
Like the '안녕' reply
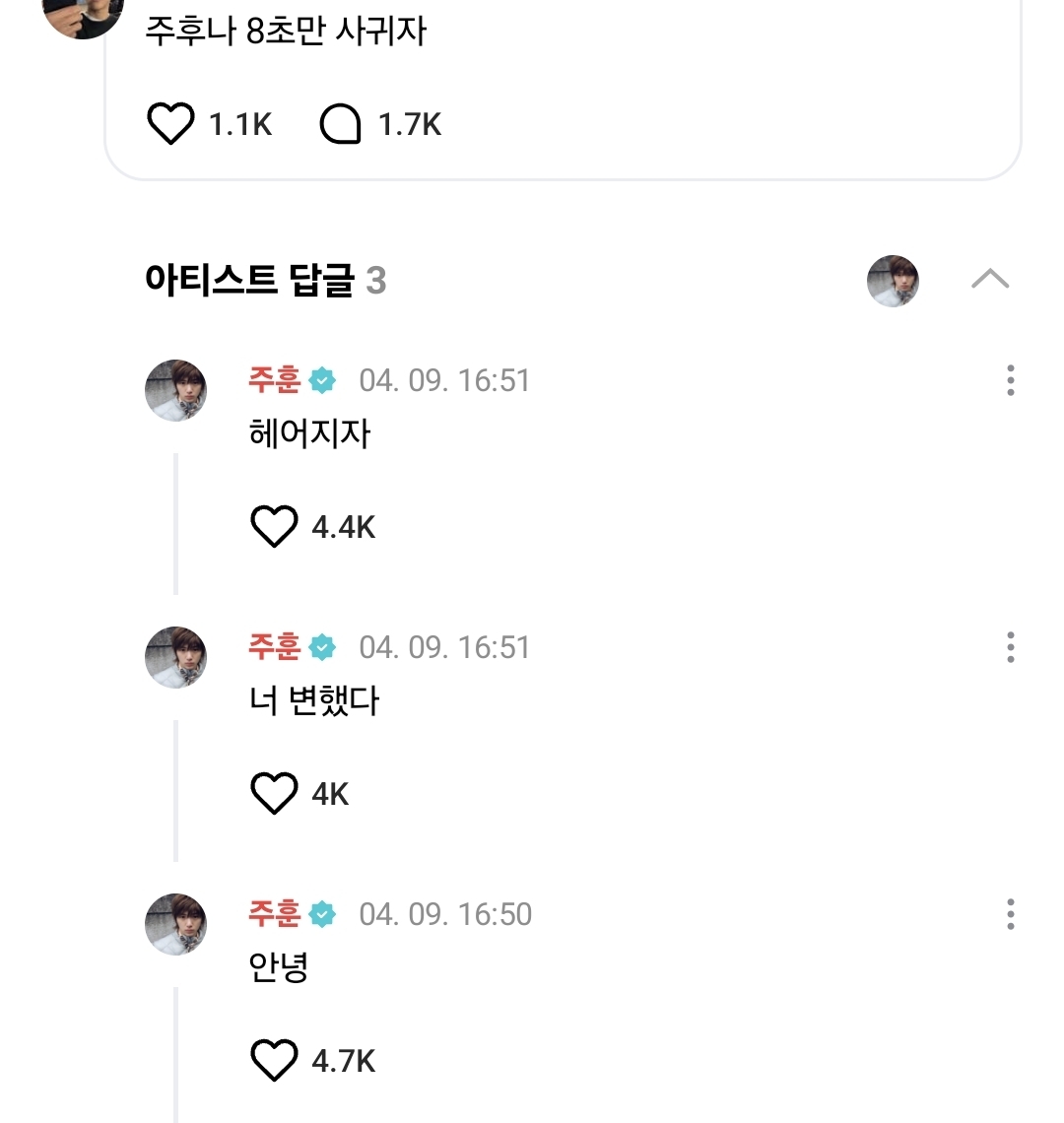[x=274, y=1061]
